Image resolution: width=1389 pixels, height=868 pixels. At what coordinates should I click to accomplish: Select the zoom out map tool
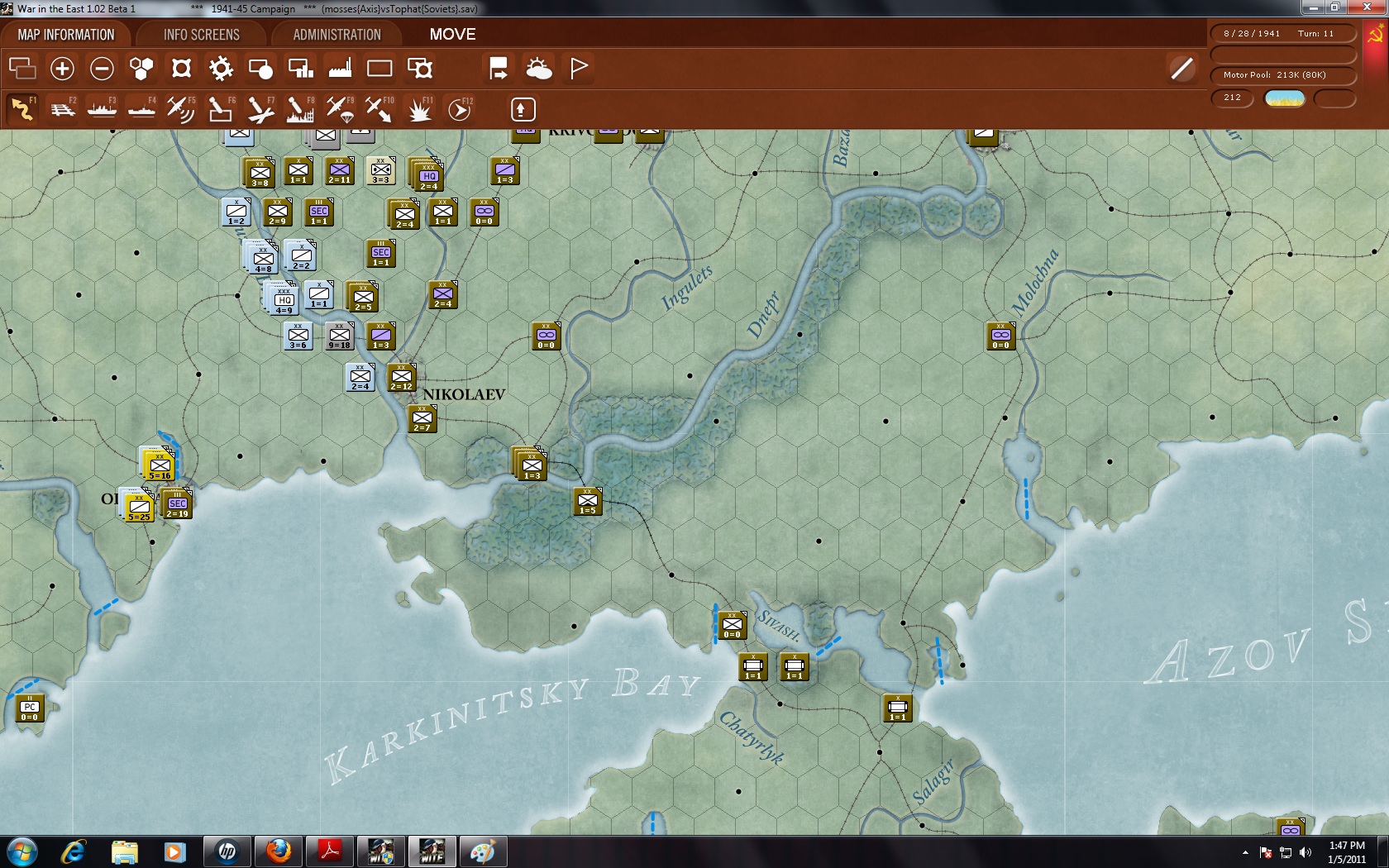coord(102,69)
